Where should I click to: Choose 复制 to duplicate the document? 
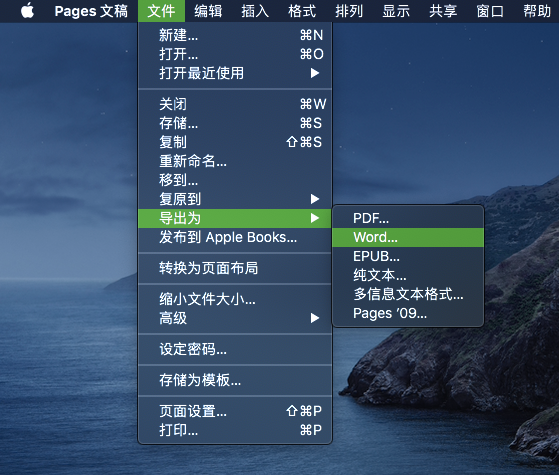235,142
